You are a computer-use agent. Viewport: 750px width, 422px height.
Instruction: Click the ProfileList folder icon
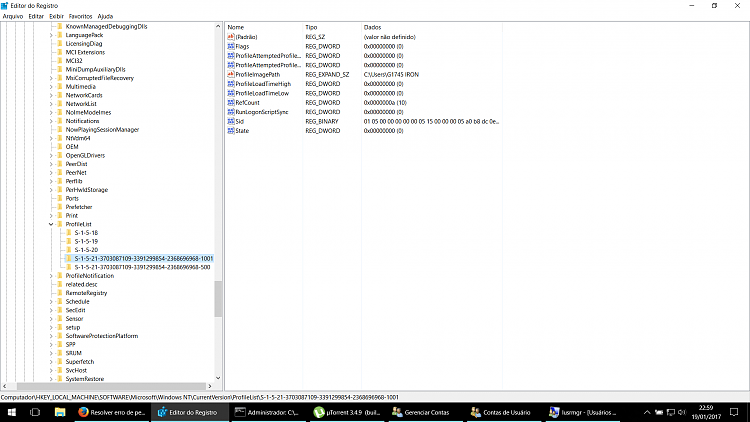[x=60, y=224]
